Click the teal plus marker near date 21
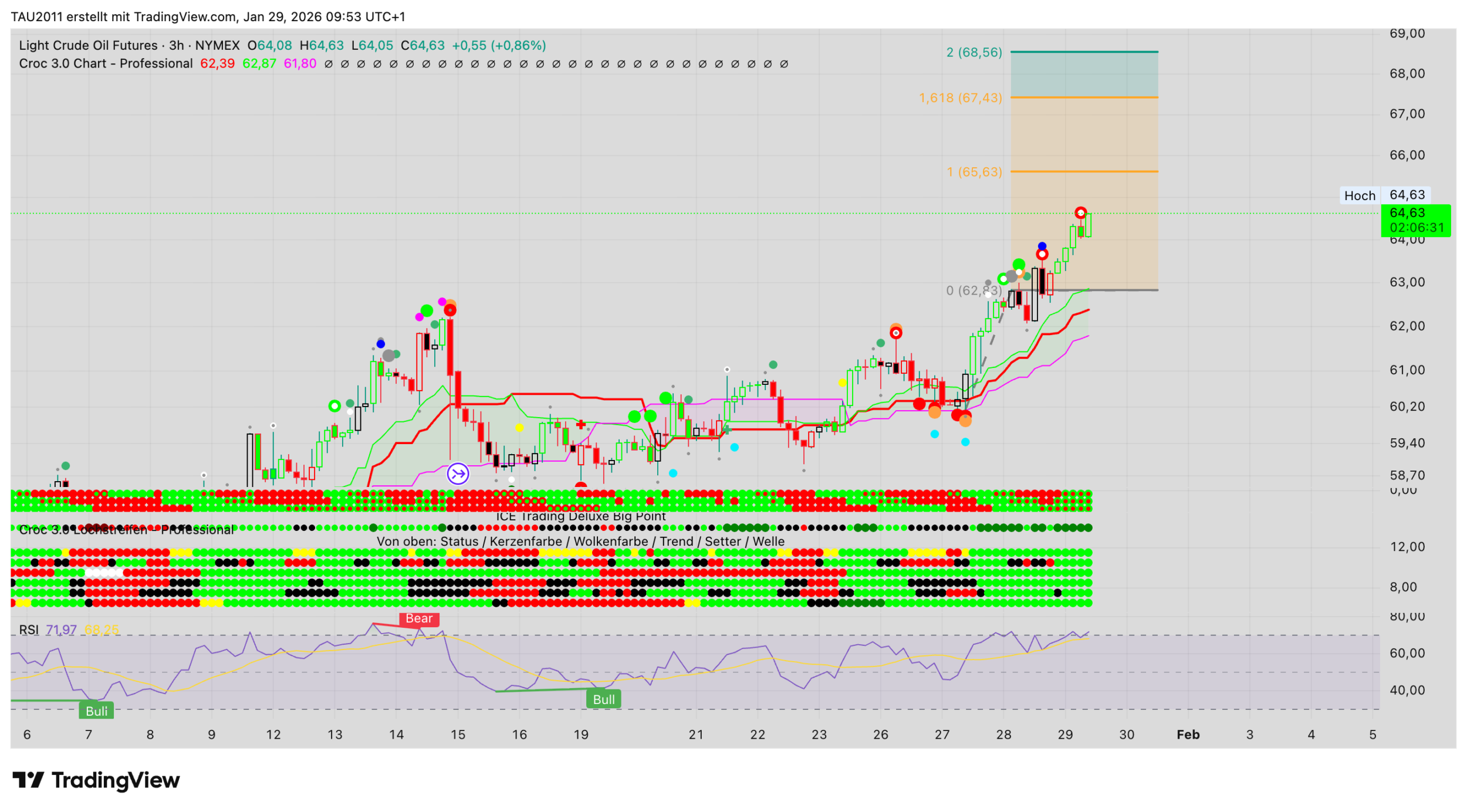The width and height of the screenshot is (1467, 812). pyautogui.click(x=728, y=430)
